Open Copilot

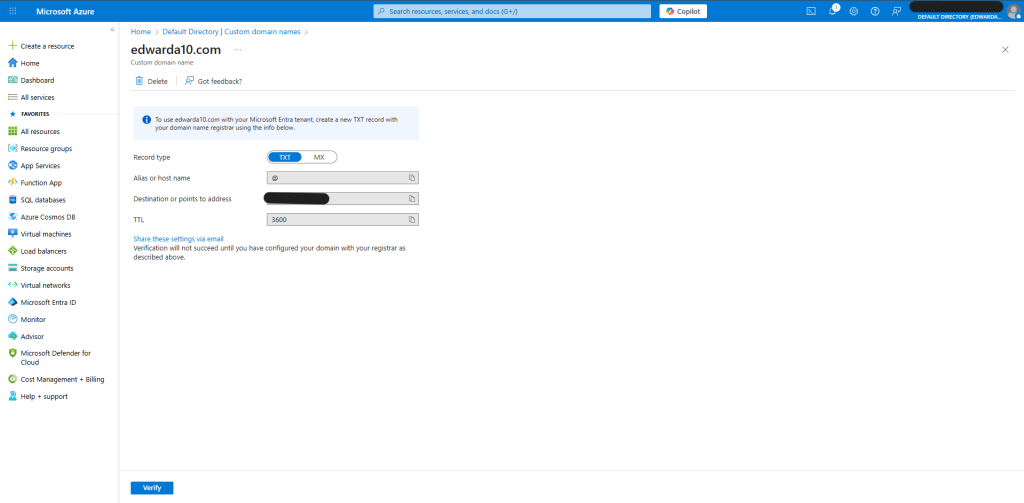[x=683, y=11]
